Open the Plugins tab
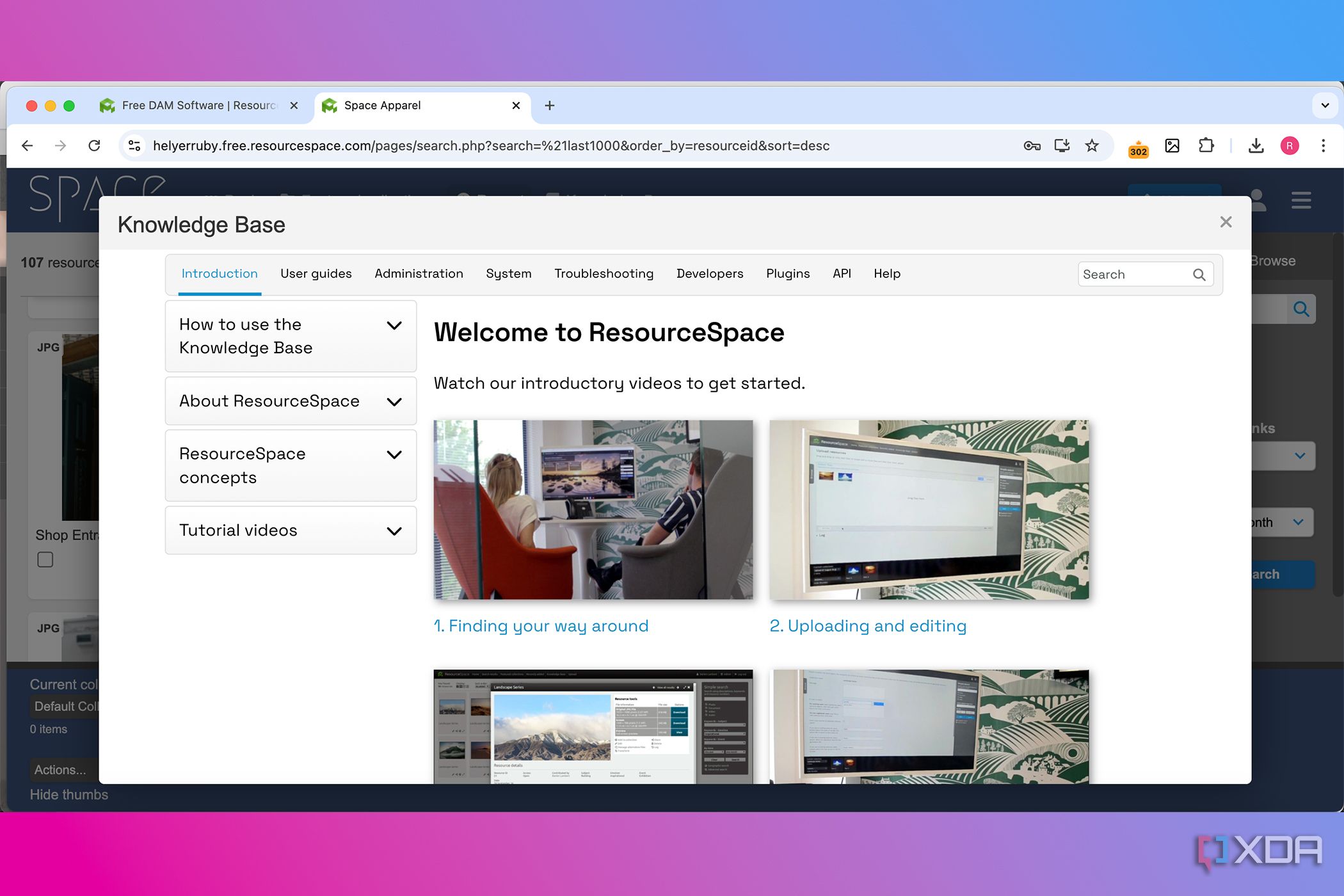The height and width of the screenshot is (896, 1344). pos(788,274)
